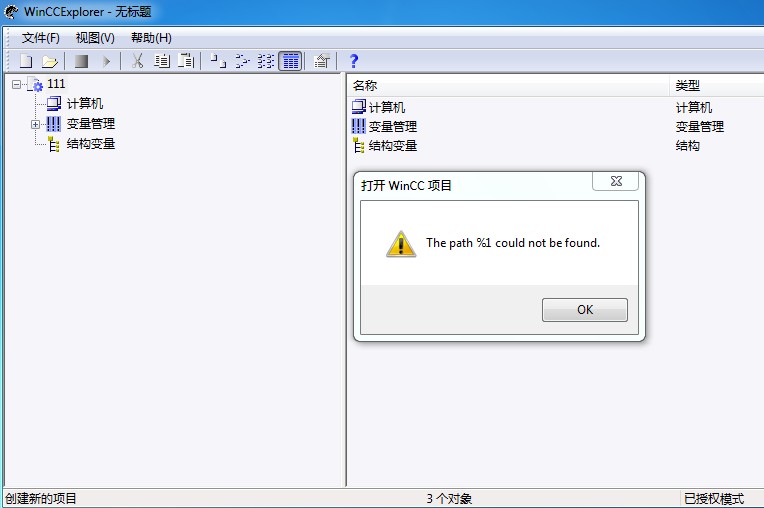The image size is (764, 508).
Task: Toggle the details view button
Action: [290, 61]
